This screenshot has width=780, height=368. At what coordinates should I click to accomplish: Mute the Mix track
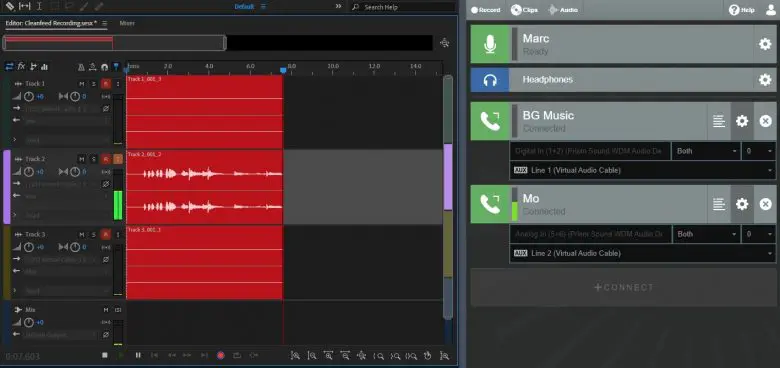click(106, 310)
